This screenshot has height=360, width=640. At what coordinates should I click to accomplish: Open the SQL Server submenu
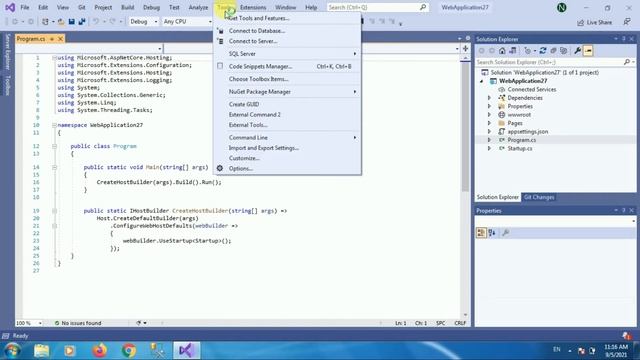tap(287, 54)
